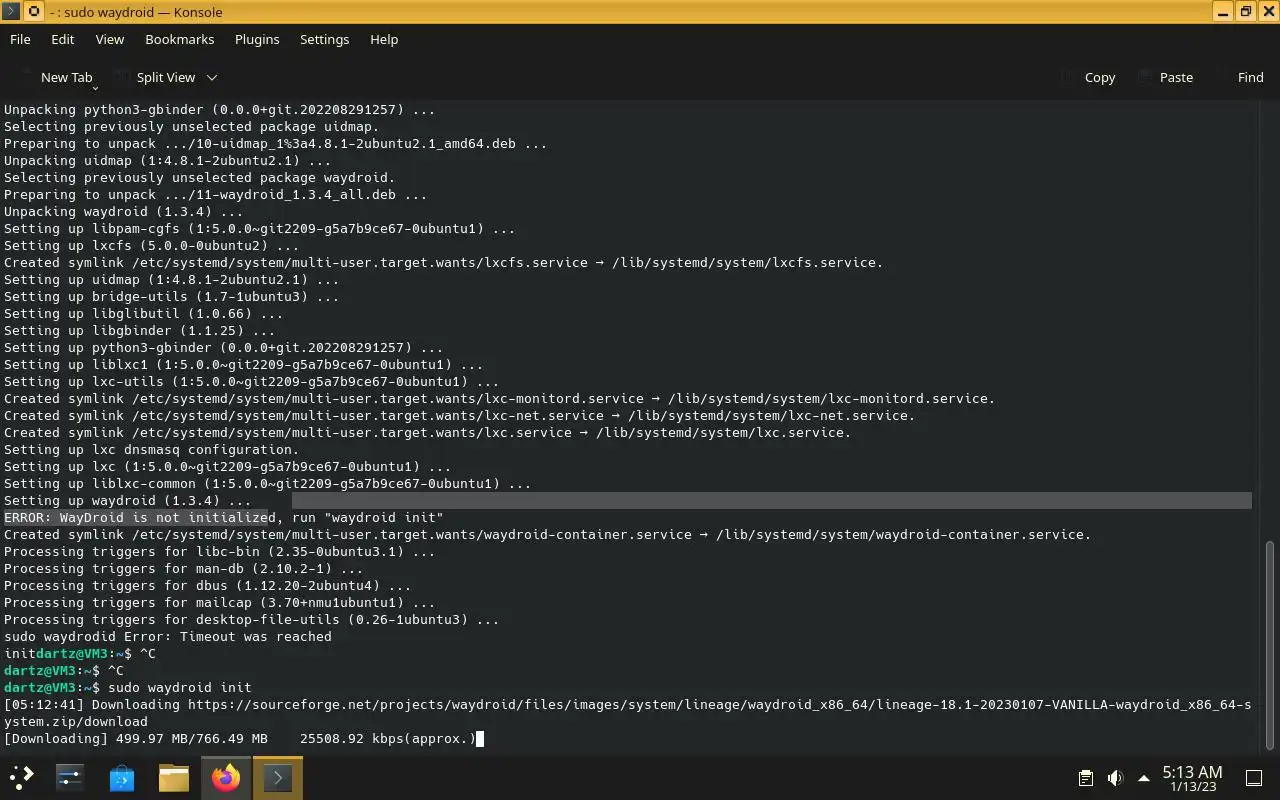Open the file manager from taskbar

pos(174,777)
